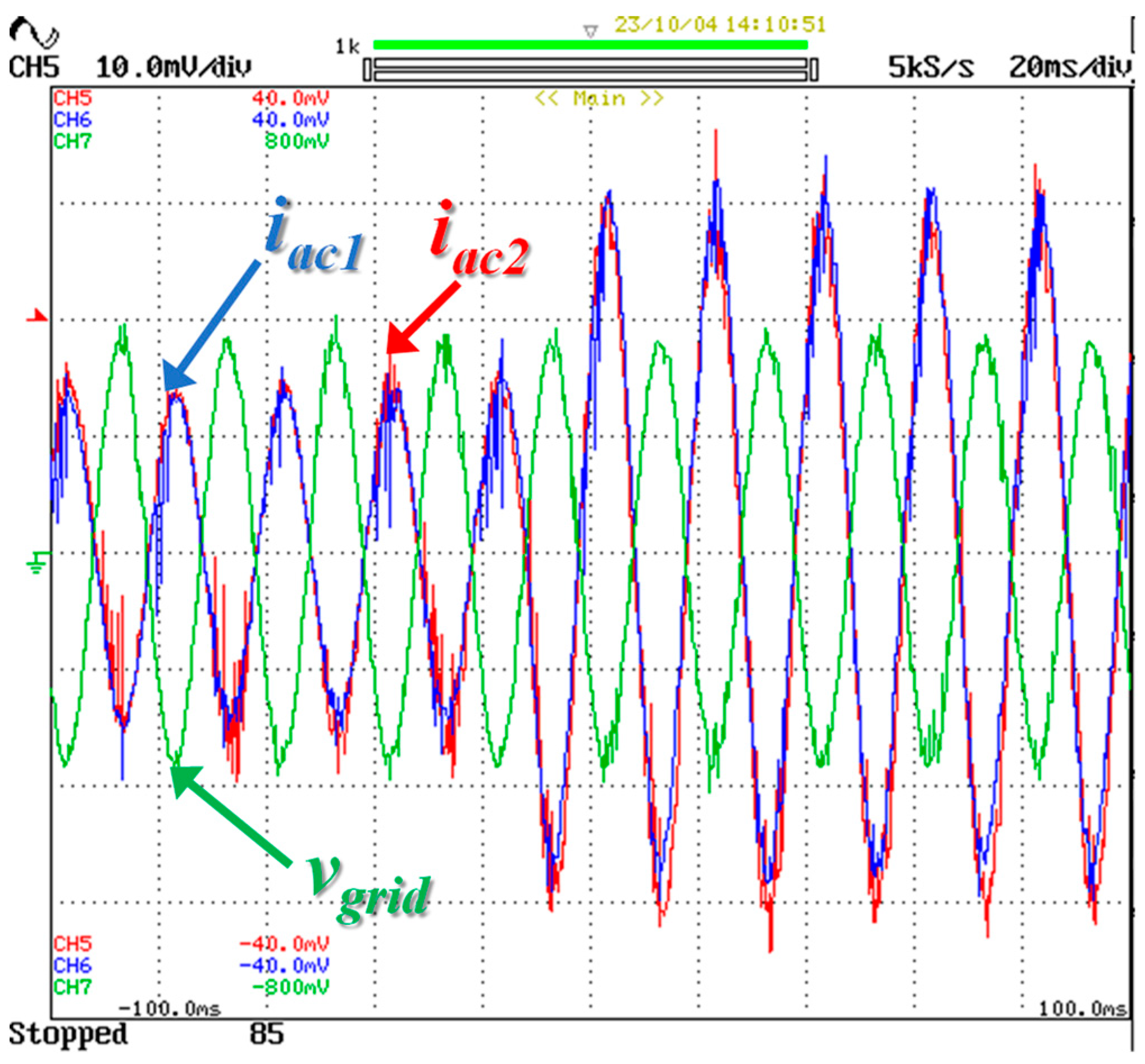Click the top CH7 green channel label
Viewport: 1145px width, 1064px height.
click(72, 141)
